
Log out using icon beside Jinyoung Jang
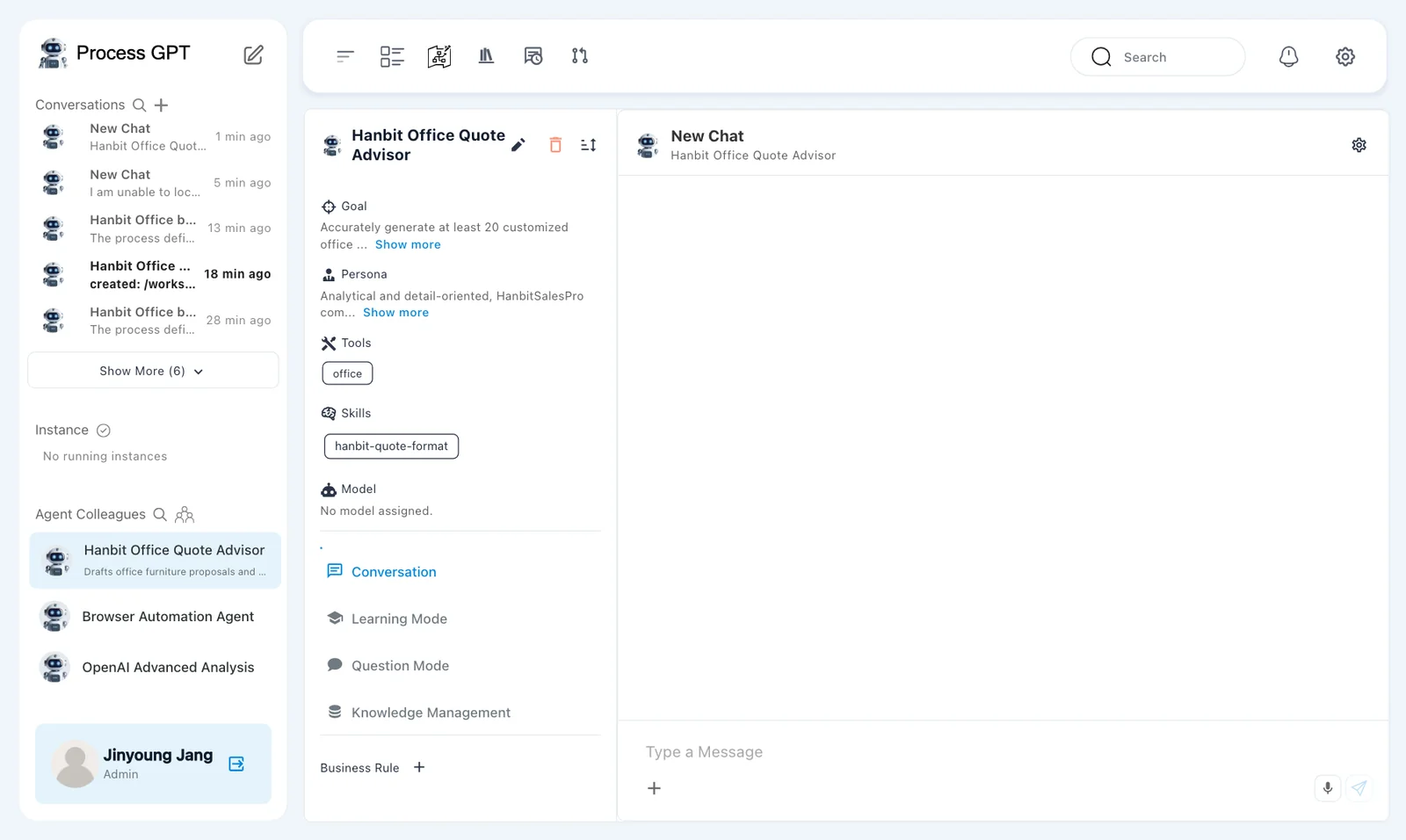pyautogui.click(x=236, y=764)
